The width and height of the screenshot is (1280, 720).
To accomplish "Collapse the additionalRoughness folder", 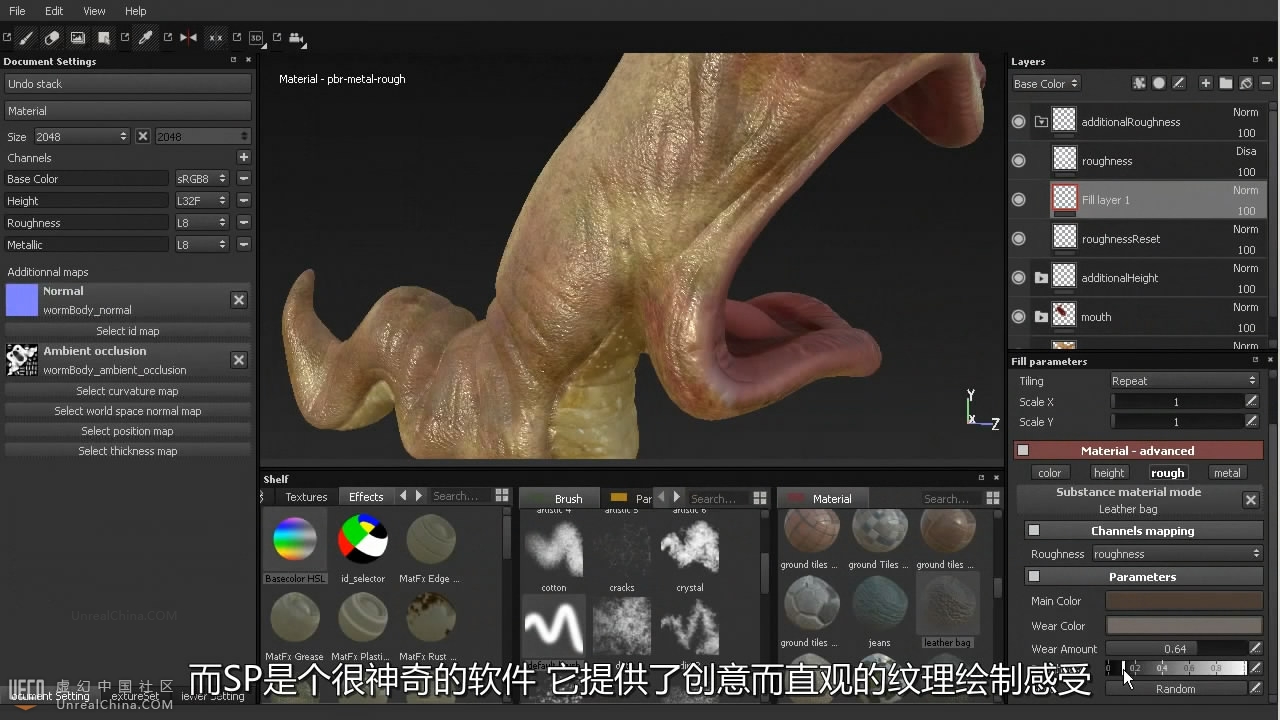I will point(1041,122).
